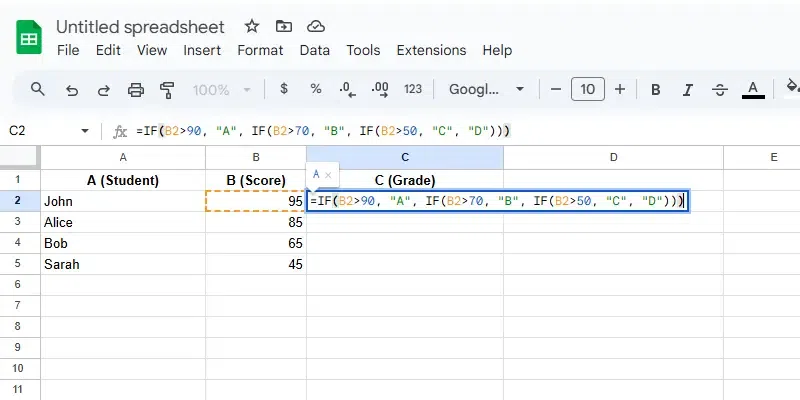The image size is (800, 400).
Task: Select column A header
Action: click(123, 158)
